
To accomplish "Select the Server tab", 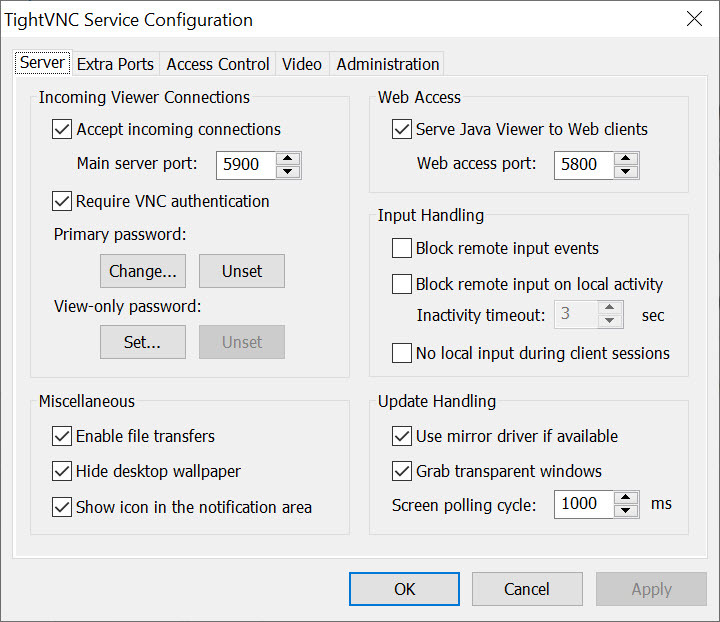I will (42, 62).
